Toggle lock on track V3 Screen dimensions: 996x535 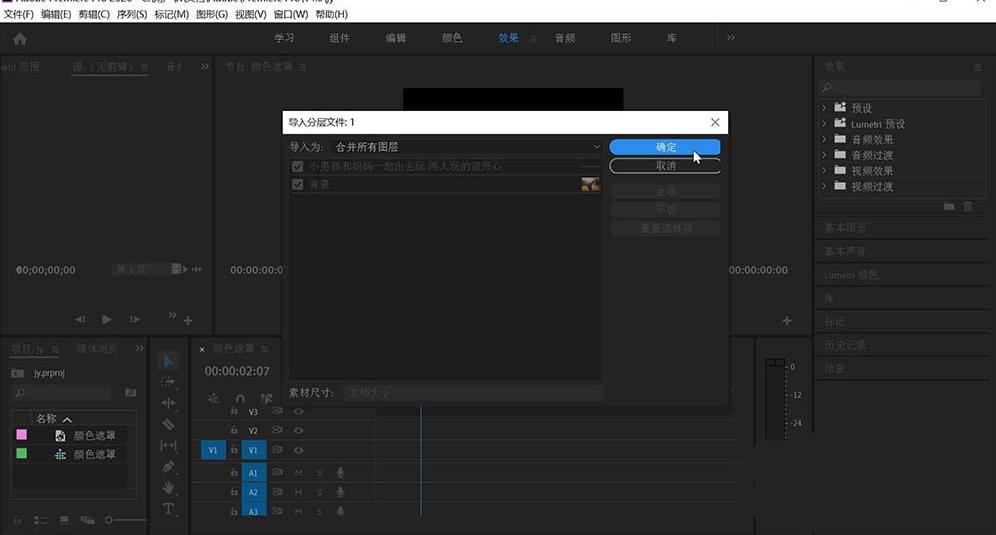tap(234, 412)
